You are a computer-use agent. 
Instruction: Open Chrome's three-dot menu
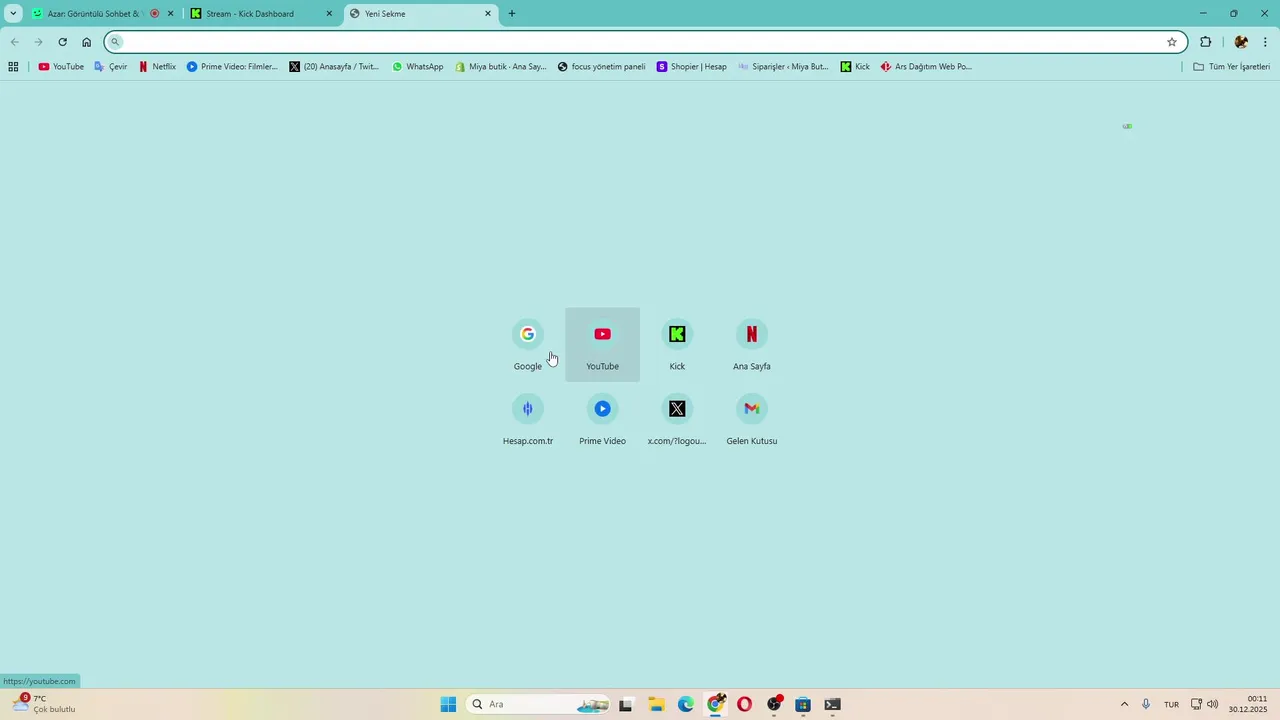click(1265, 42)
